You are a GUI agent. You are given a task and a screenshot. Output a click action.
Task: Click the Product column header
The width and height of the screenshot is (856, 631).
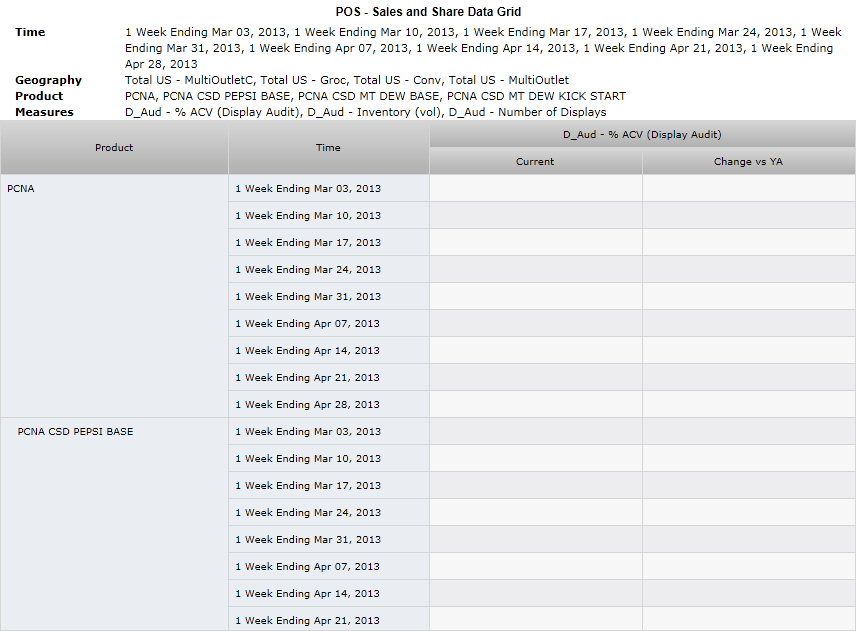(x=114, y=147)
